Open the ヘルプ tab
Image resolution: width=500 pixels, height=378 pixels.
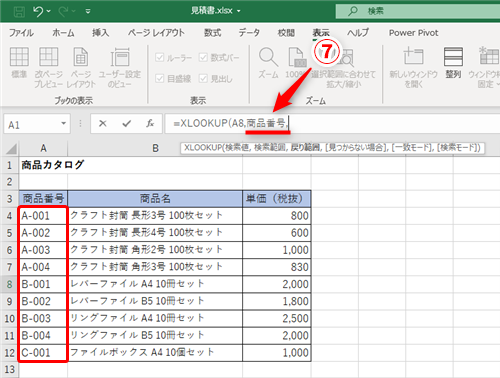point(358,33)
